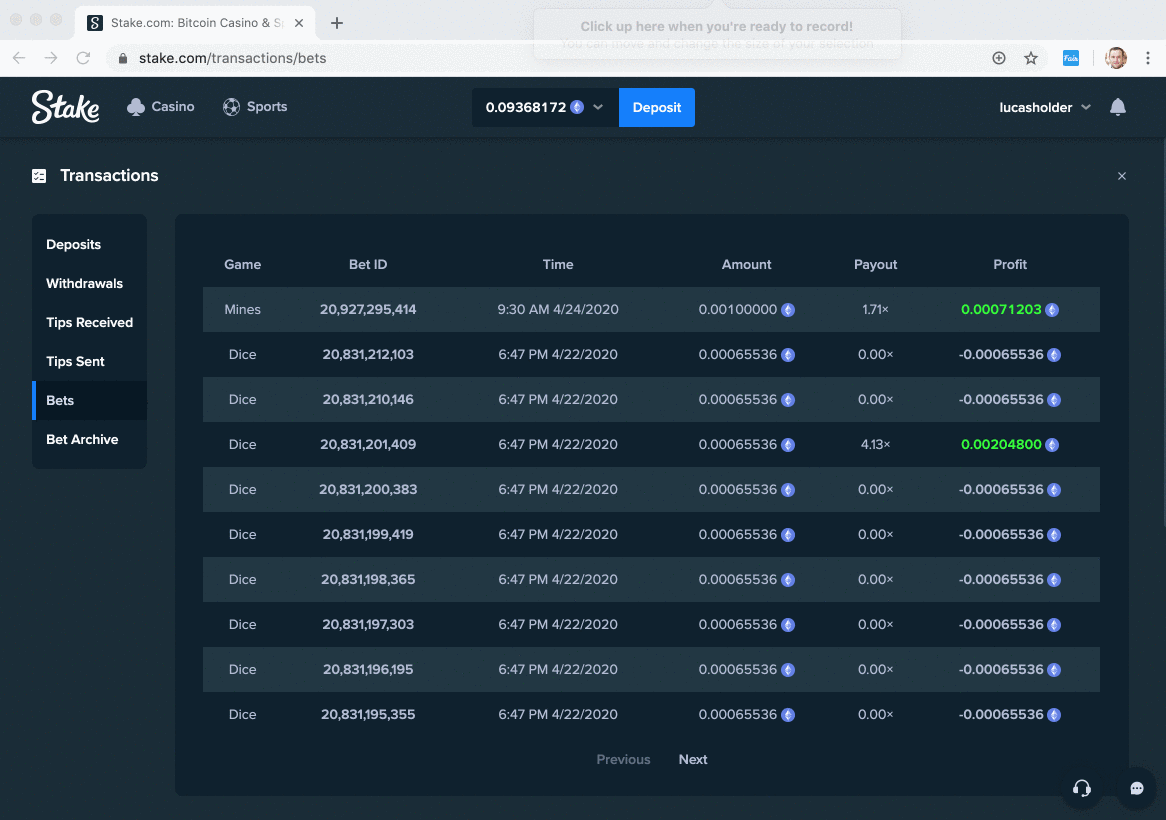This screenshot has height=820, width=1166.
Task: Click the Mines game label
Action: [x=242, y=309]
